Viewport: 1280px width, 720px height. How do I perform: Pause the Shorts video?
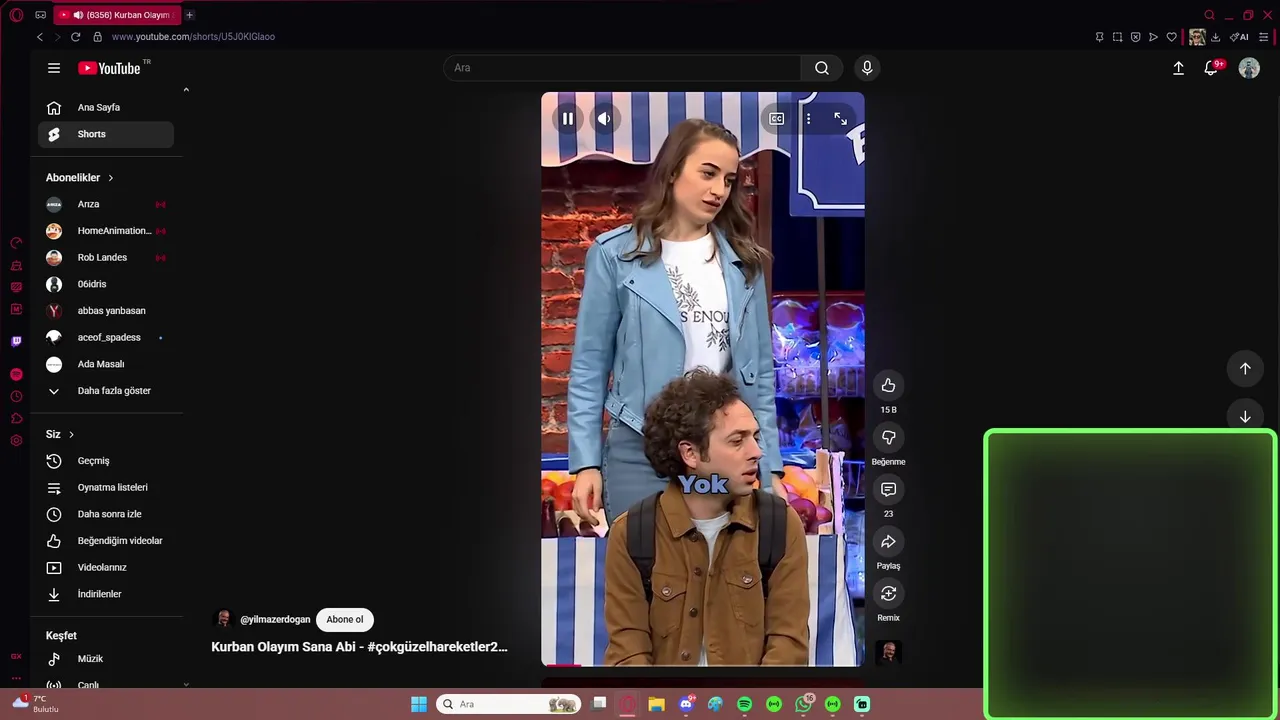pos(568,119)
